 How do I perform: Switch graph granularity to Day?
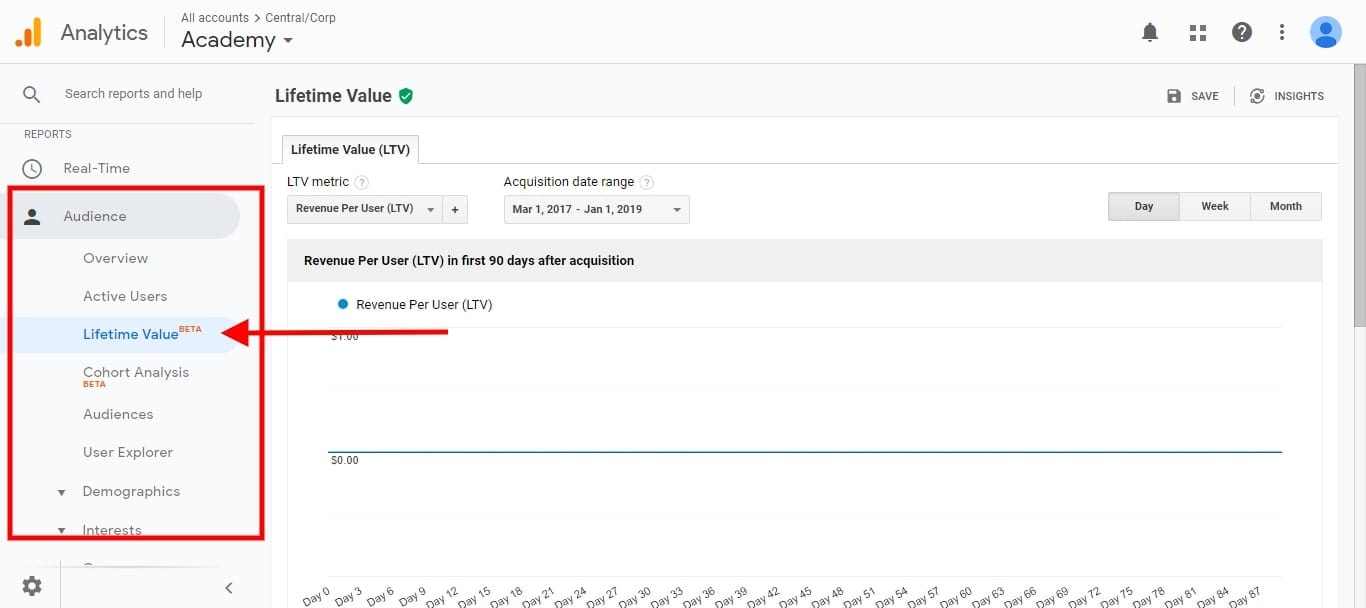[x=1143, y=206]
